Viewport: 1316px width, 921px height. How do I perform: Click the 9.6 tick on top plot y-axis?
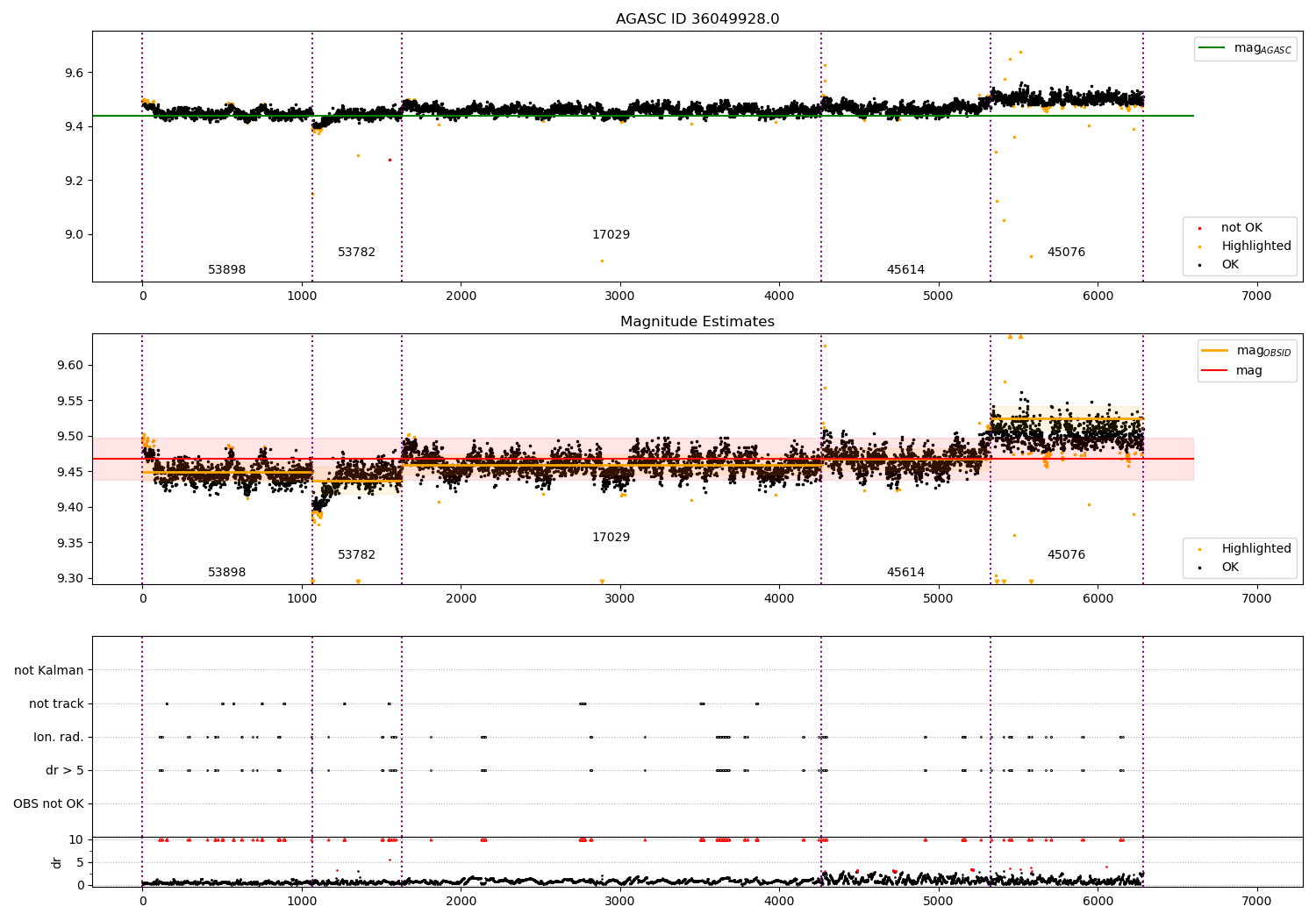click(x=75, y=73)
